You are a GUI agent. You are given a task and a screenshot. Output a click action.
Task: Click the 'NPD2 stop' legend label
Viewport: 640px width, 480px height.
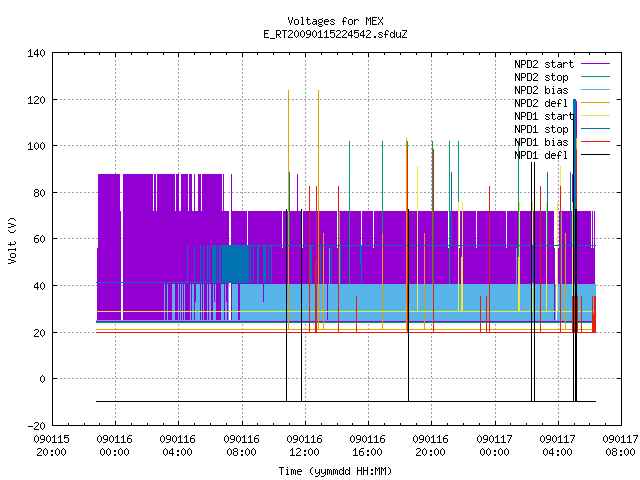pyautogui.click(x=541, y=77)
